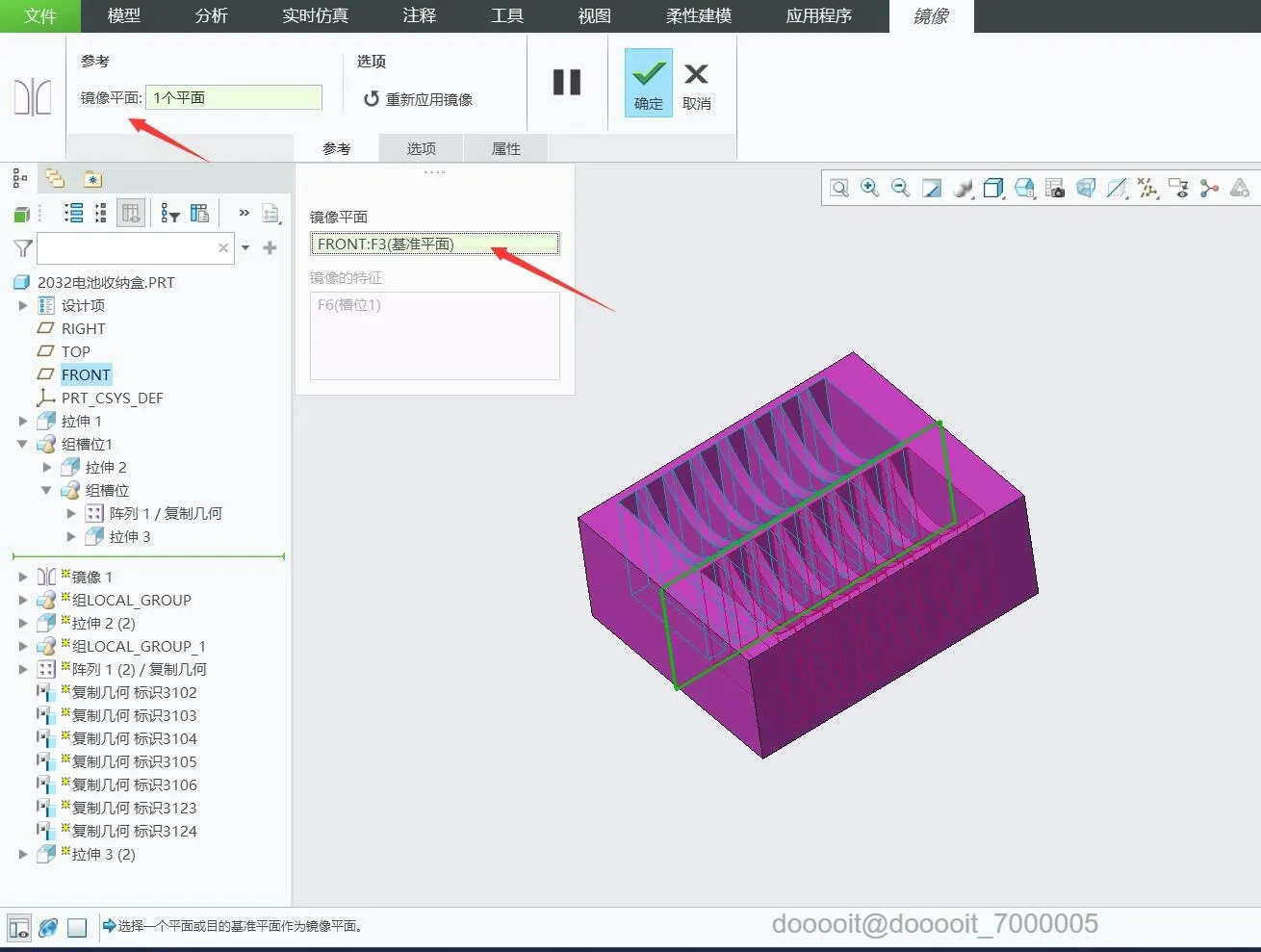The width and height of the screenshot is (1261, 952).
Task: Click the Zoom In magnifier icon
Action: [x=870, y=188]
